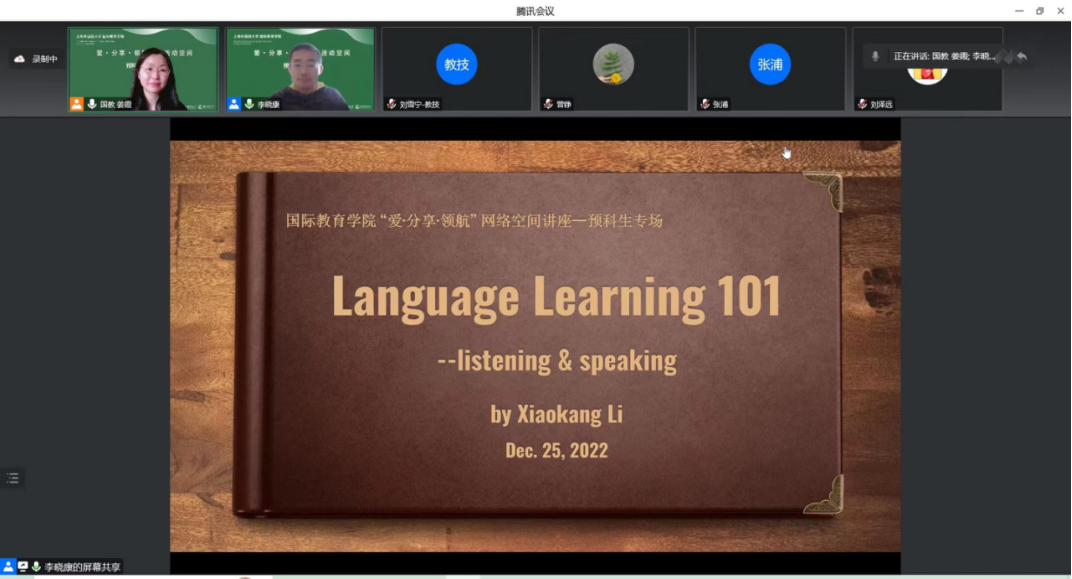This screenshot has width=1072, height=579.
Task: Click the 录制中 recording label
Action: (x=45, y=59)
